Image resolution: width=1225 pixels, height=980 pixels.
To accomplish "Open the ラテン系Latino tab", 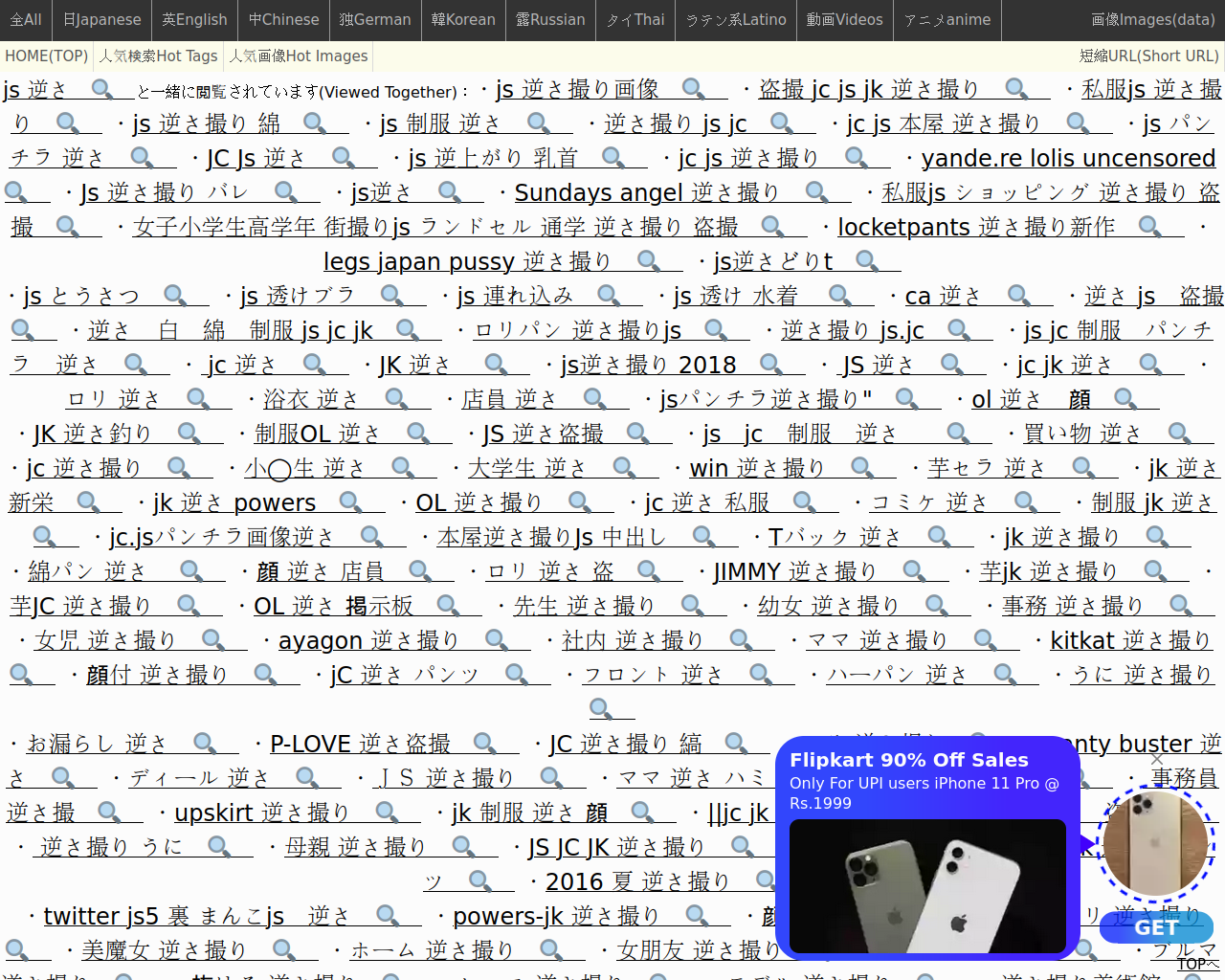I will coord(736,20).
